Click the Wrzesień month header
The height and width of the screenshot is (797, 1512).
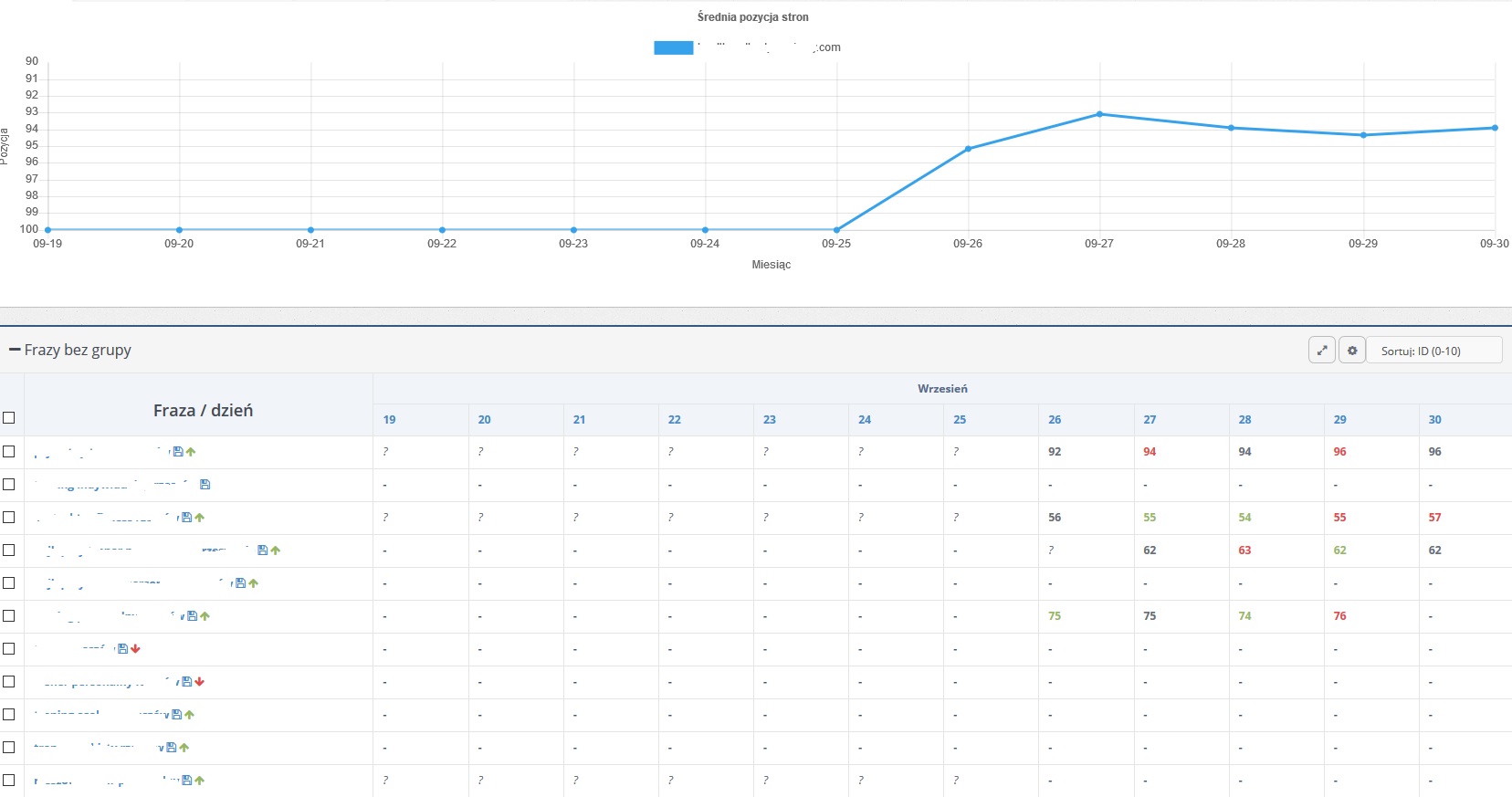coord(942,389)
